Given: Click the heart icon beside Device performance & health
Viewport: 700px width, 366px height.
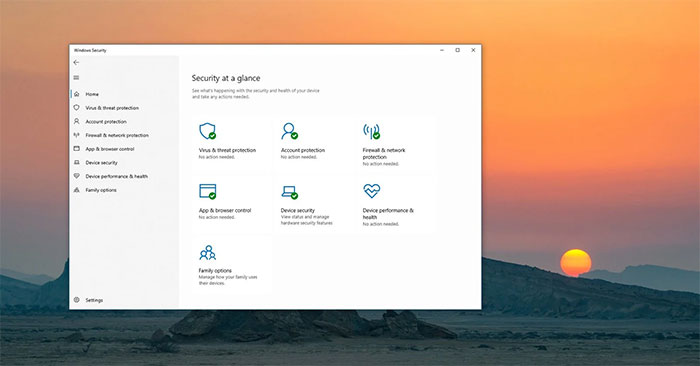Looking at the screenshot, I should pyautogui.click(x=76, y=176).
